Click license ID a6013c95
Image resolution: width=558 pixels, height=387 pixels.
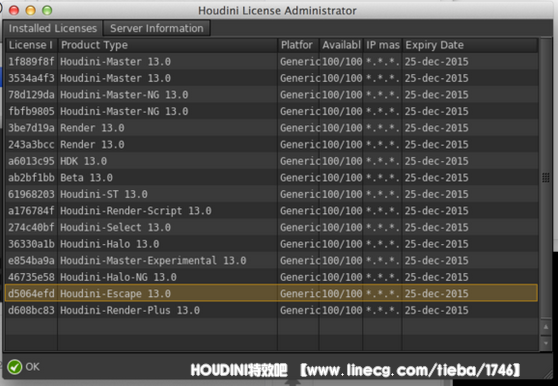pyautogui.click(x=31, y=161)
